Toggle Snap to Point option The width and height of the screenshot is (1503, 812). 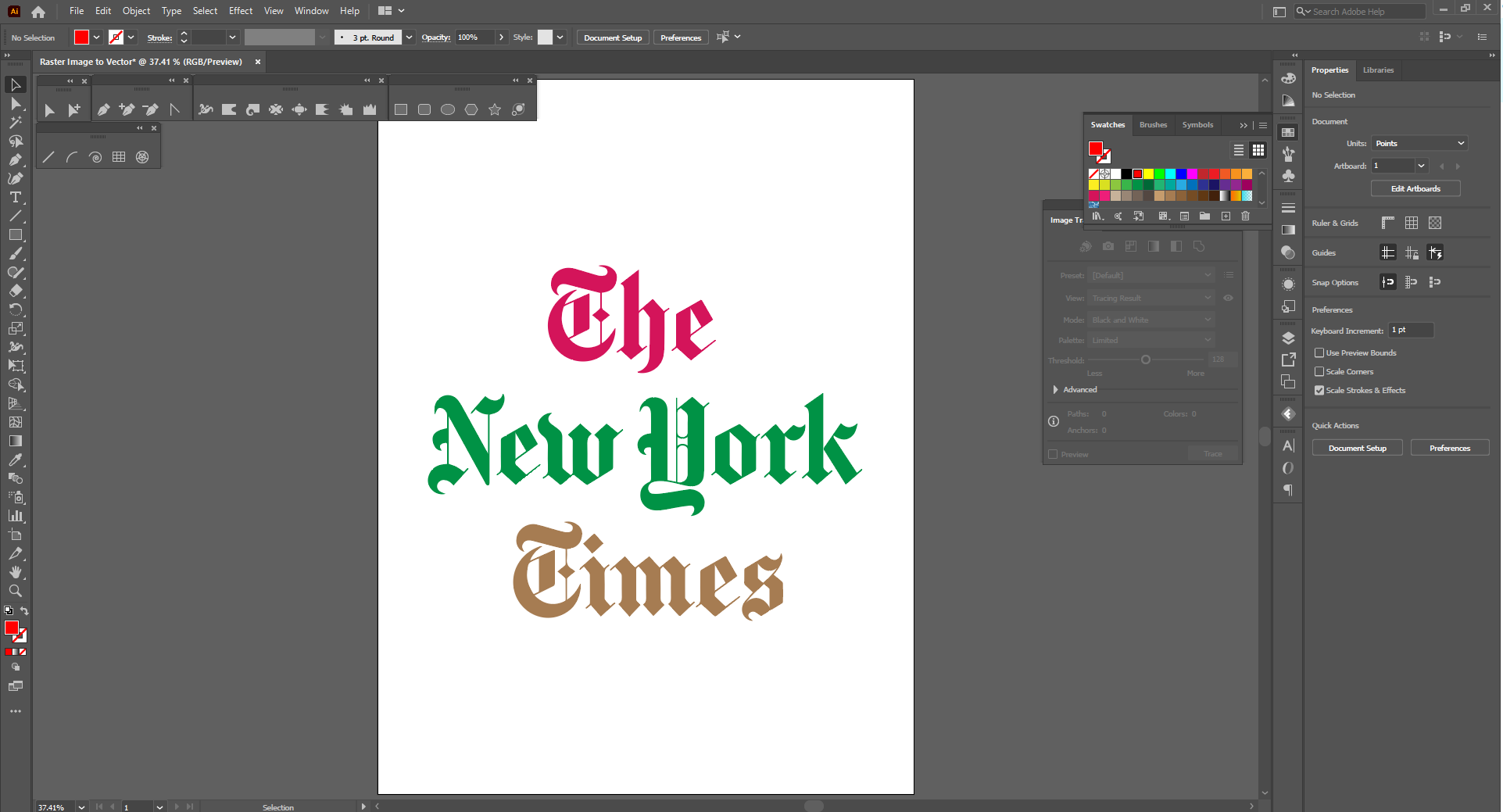pos(1388,283)
